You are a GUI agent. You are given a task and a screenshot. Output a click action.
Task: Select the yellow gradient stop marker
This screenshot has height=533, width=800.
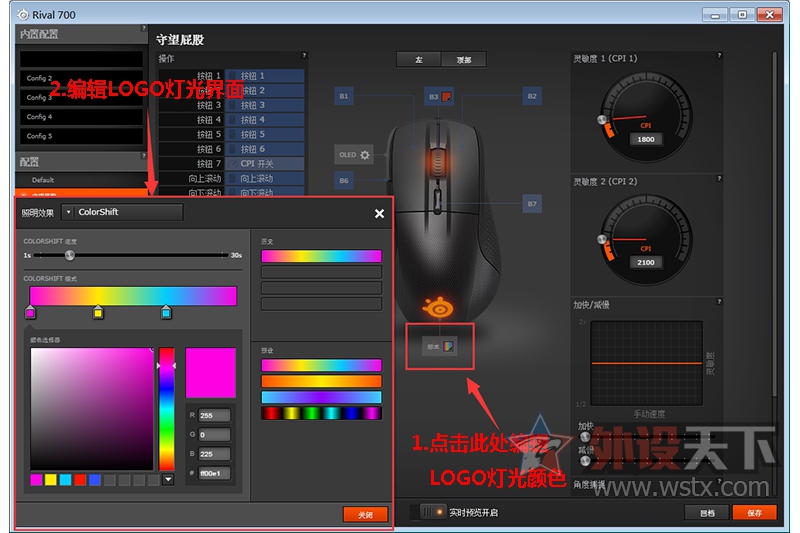tap(98, 312)
